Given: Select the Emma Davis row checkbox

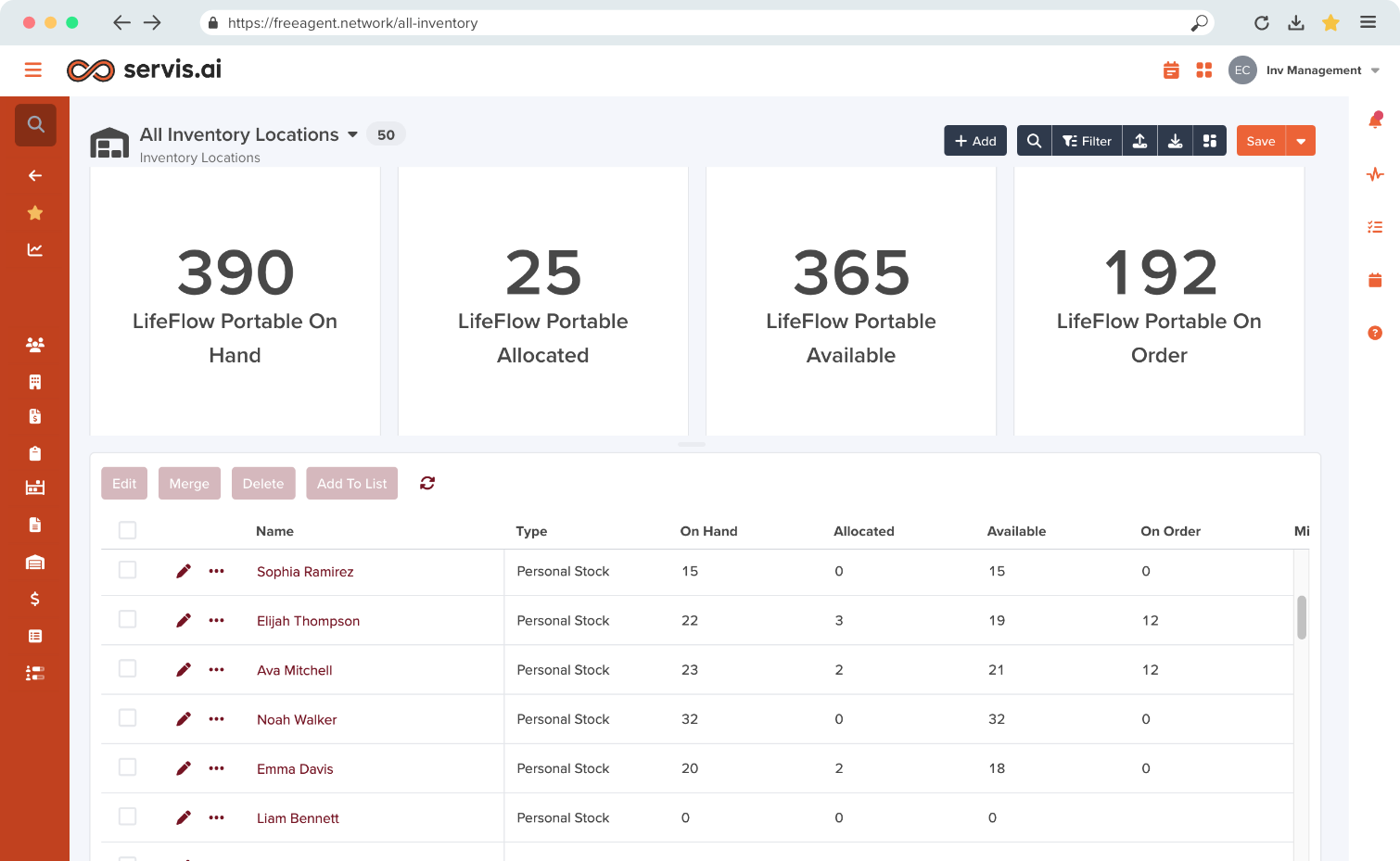Looking at the screenshot, I should 128,767.
